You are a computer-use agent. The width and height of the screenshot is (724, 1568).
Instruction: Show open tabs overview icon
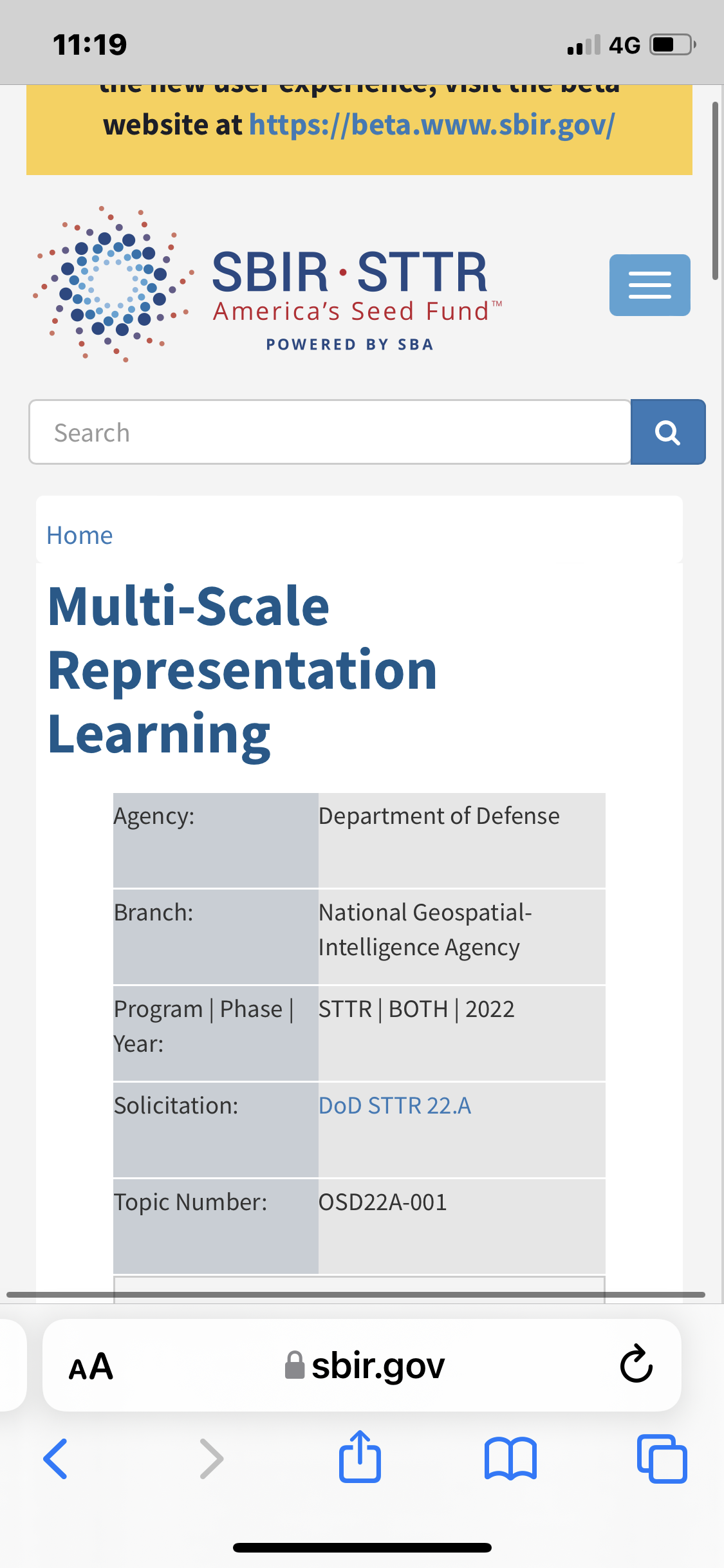(662, 1459)
